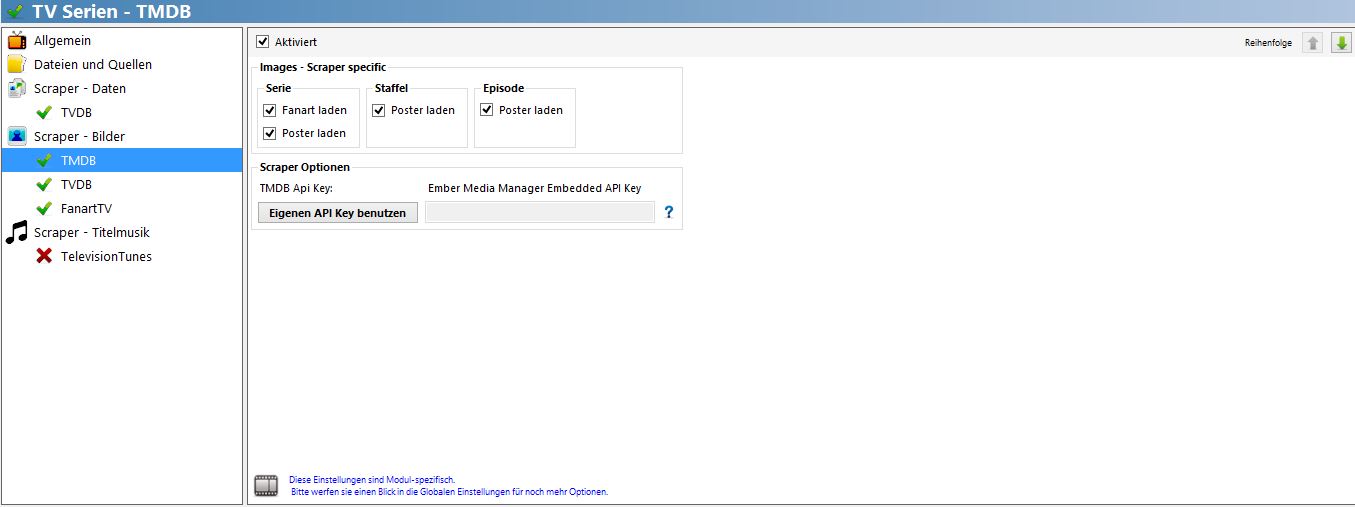The width and height of the screenshot is (1355, 507).
Task: Select Dateien und Quellen tree entry
Action: 93,65
